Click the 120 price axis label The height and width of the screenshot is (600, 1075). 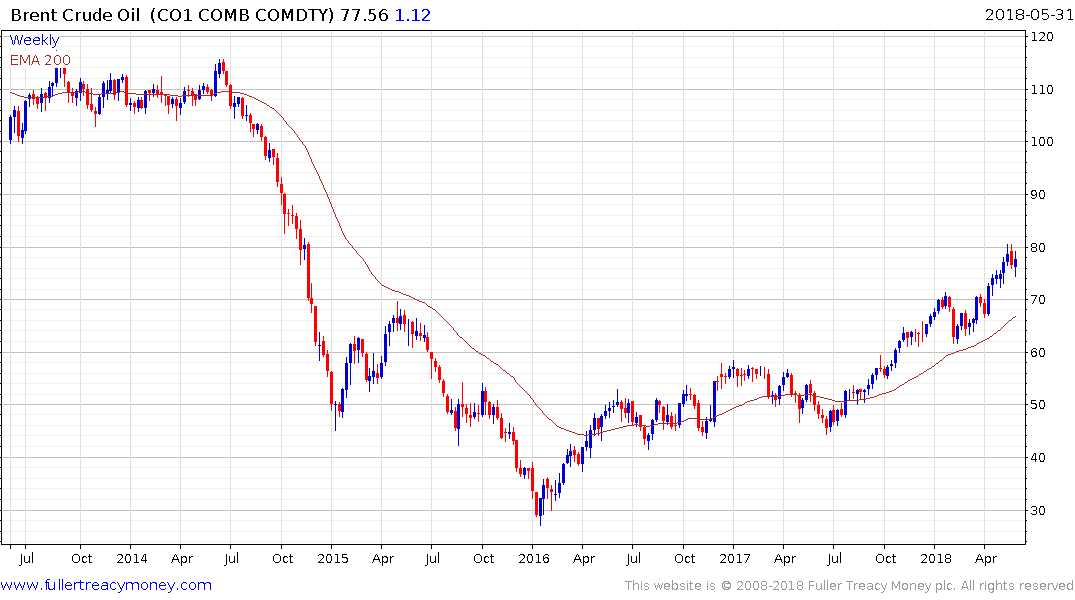(x=1042, y=36)
